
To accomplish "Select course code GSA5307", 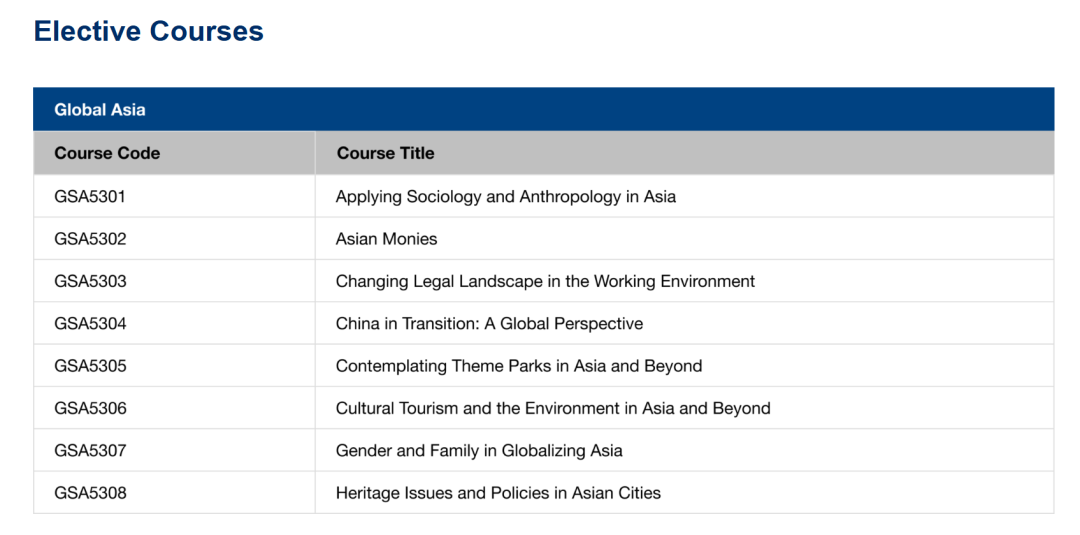I will 90,451.
